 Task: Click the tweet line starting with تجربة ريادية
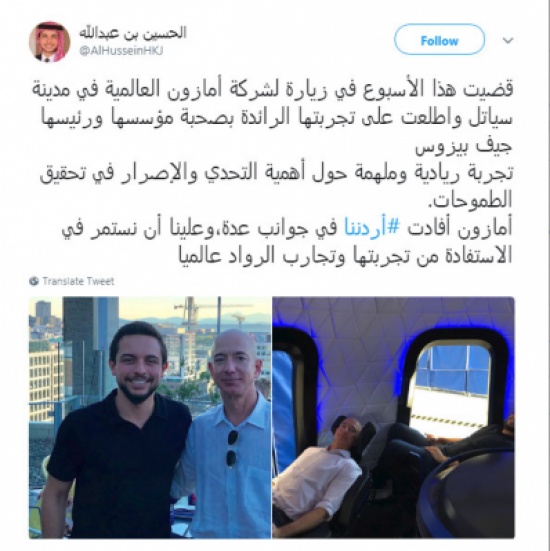(x=276, y=172)
